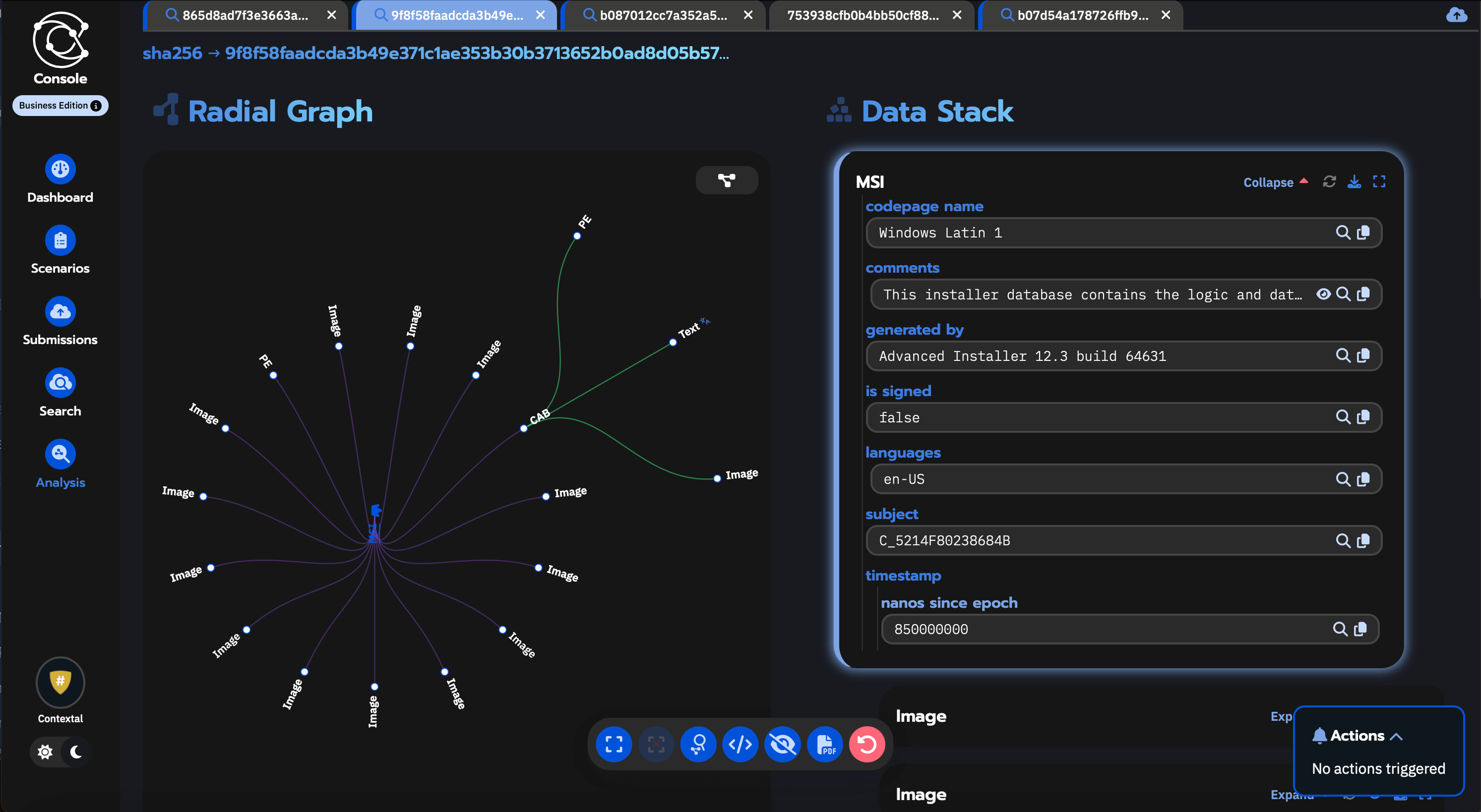1481x812 pixels.
Task: Click the sha256 hash breadcrumb link
Action: point(476,54)
